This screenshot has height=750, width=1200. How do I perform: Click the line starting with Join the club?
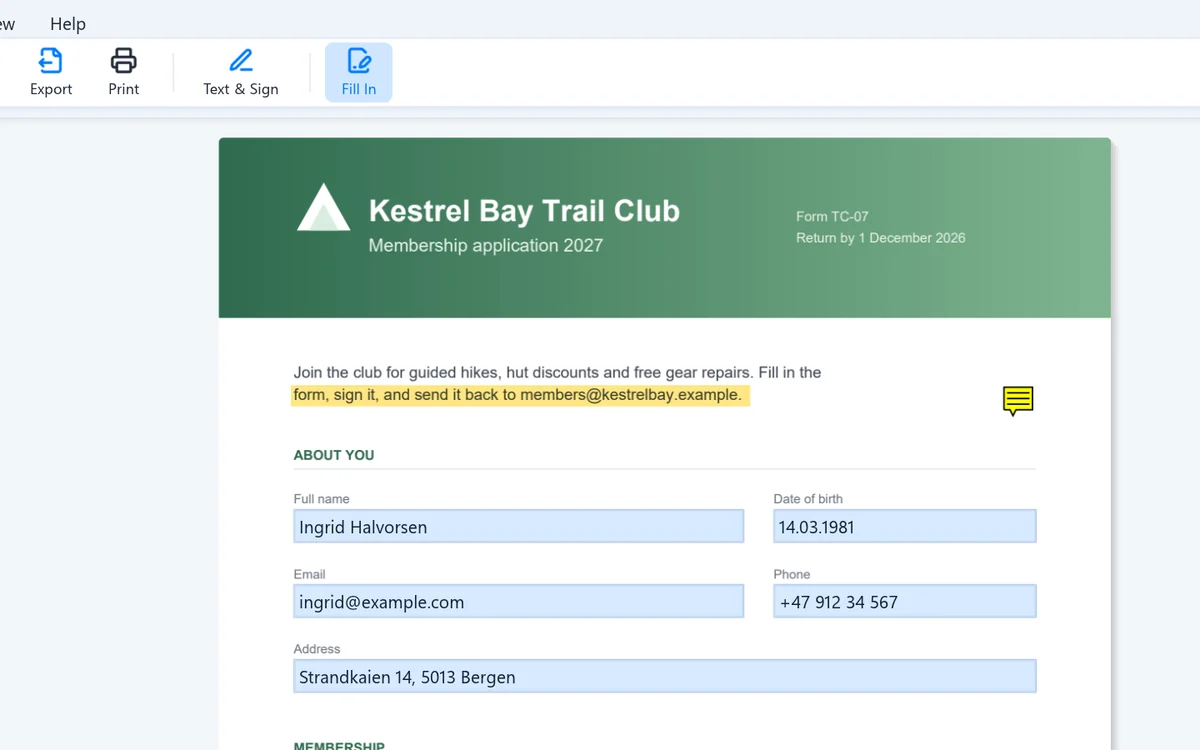(557, 372)
